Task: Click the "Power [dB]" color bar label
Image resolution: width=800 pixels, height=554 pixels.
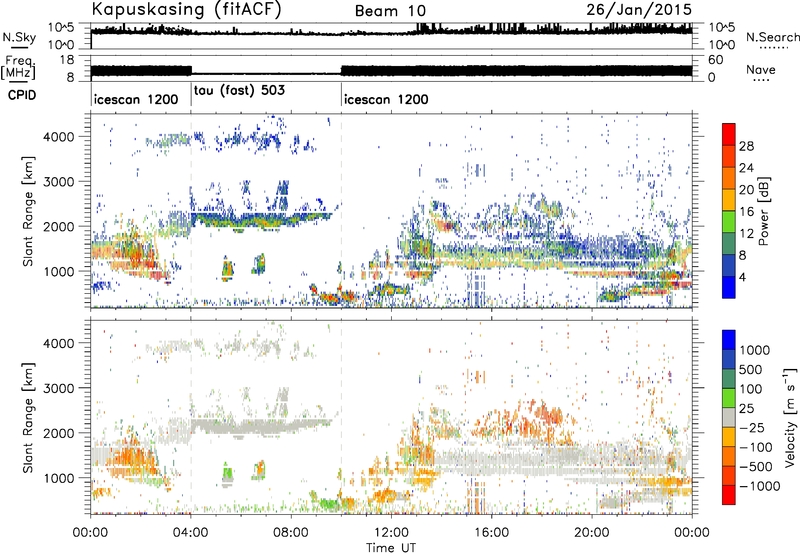Action: [x=763, y=211]
